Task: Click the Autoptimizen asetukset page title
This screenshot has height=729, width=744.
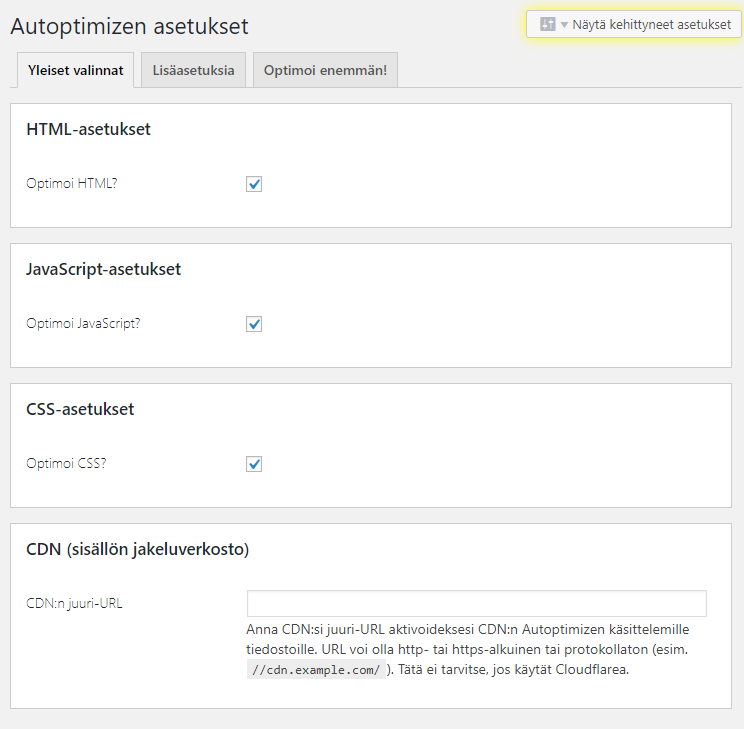Action: [129, 26]
